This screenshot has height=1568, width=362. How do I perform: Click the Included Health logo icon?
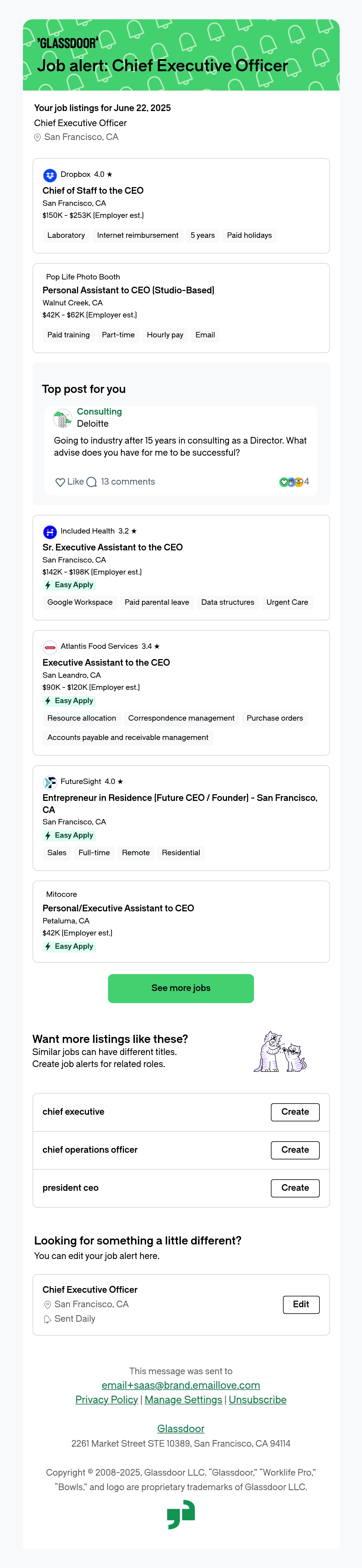[x=50, y=532]
